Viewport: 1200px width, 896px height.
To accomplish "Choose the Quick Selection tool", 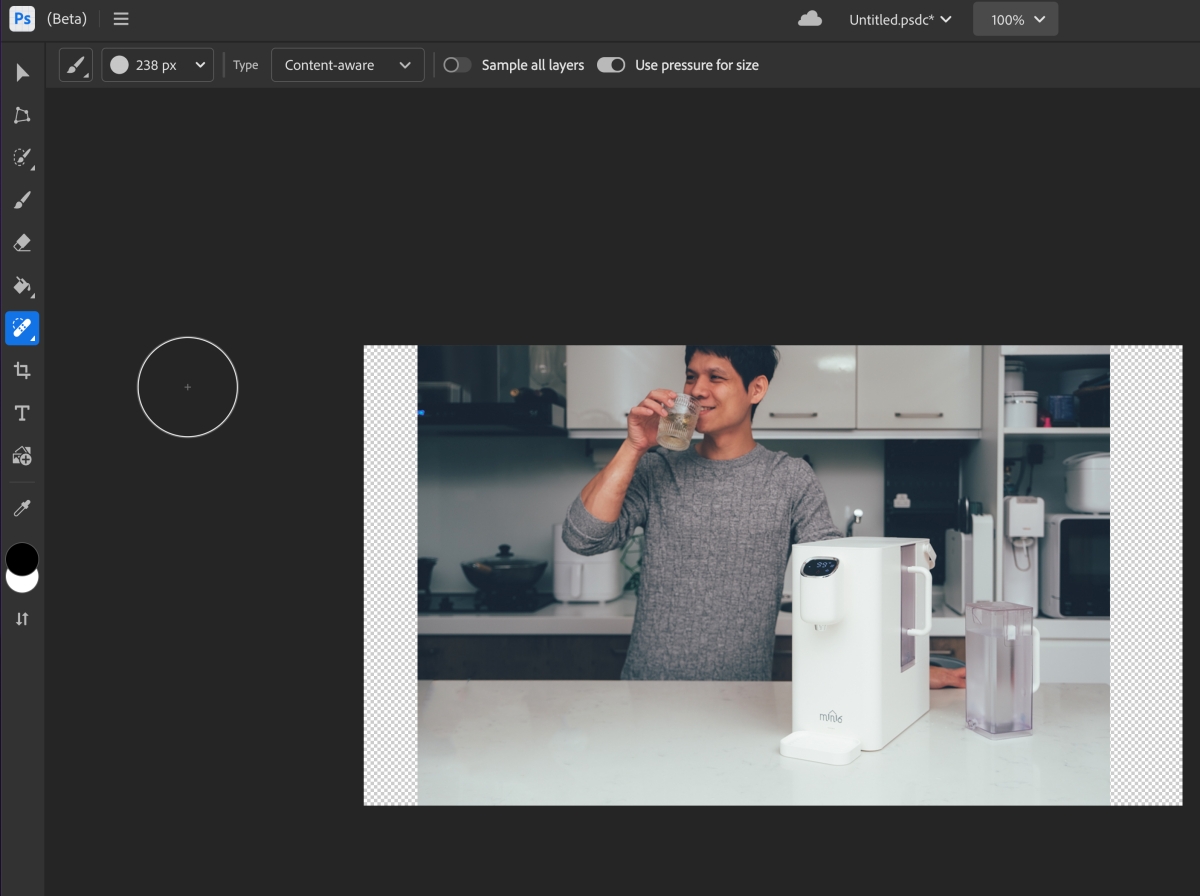I will 22,158.
